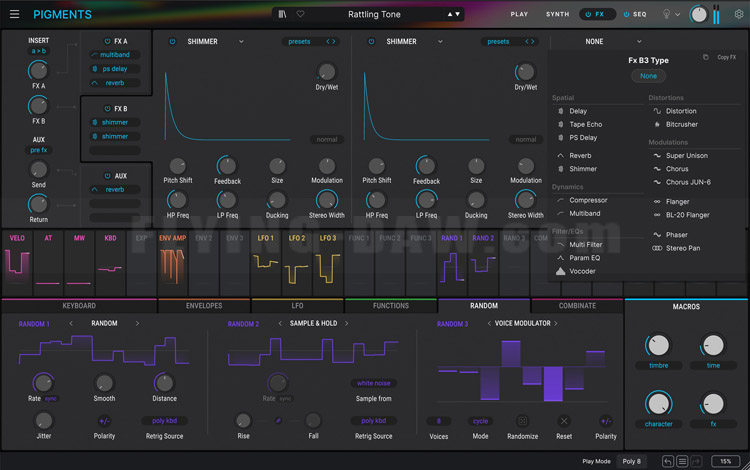
Task: Click the rise/fall link icon in Random 2
Action: tap(278, 421)
